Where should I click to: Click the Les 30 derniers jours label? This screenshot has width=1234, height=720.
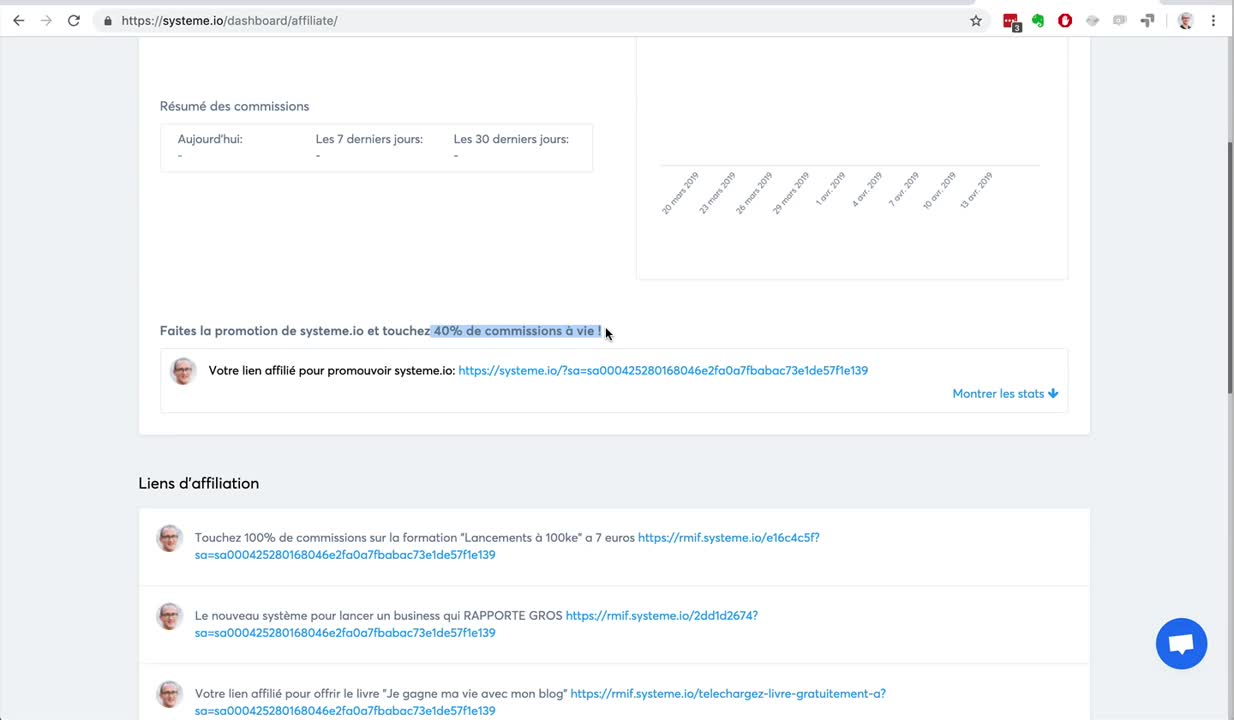pyautogui.click(x=511, y=139)
